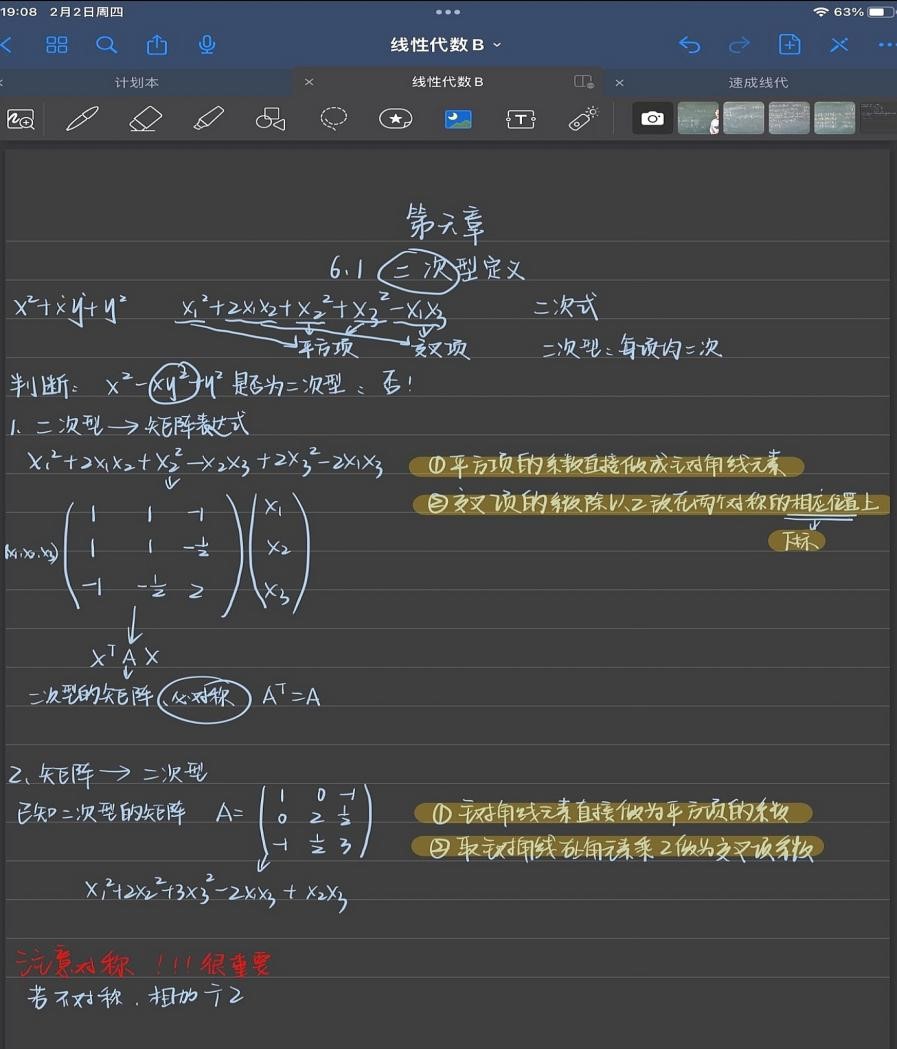Switch to the 速成线代 tab
Viewport: 897px width, 1049px height.
[x=758, y=82]
